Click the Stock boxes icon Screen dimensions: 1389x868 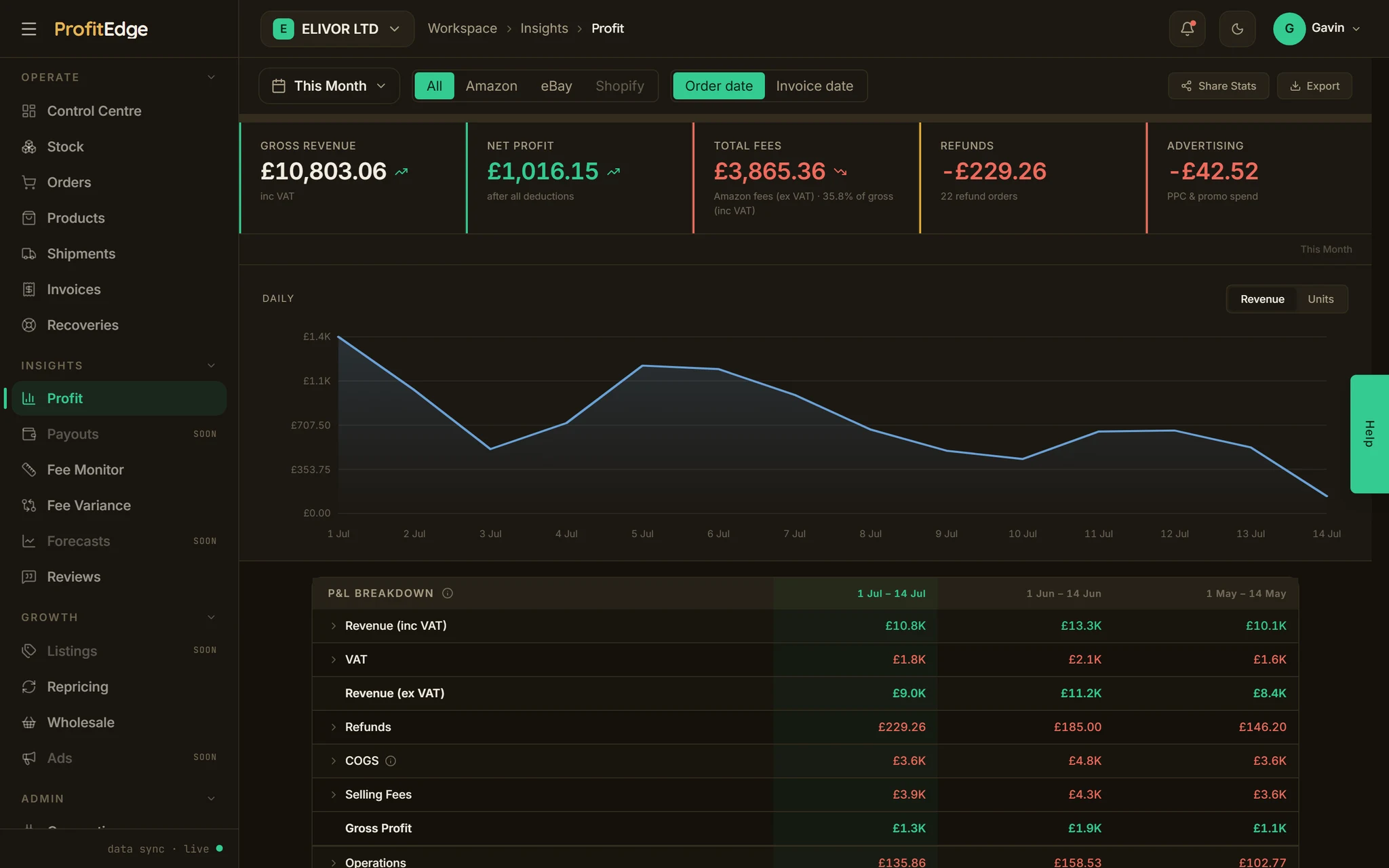coord(28,146)
